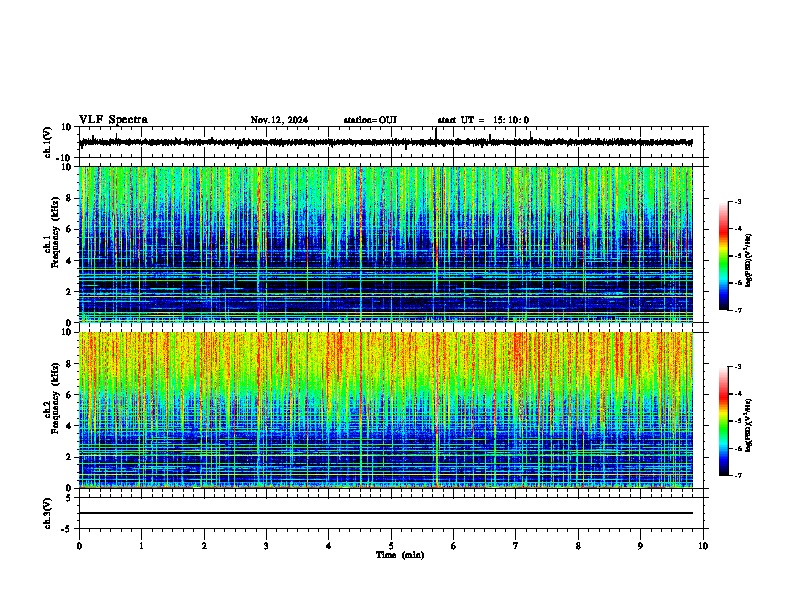Click tick label "0" on the time axis

[x=79, y=546]
